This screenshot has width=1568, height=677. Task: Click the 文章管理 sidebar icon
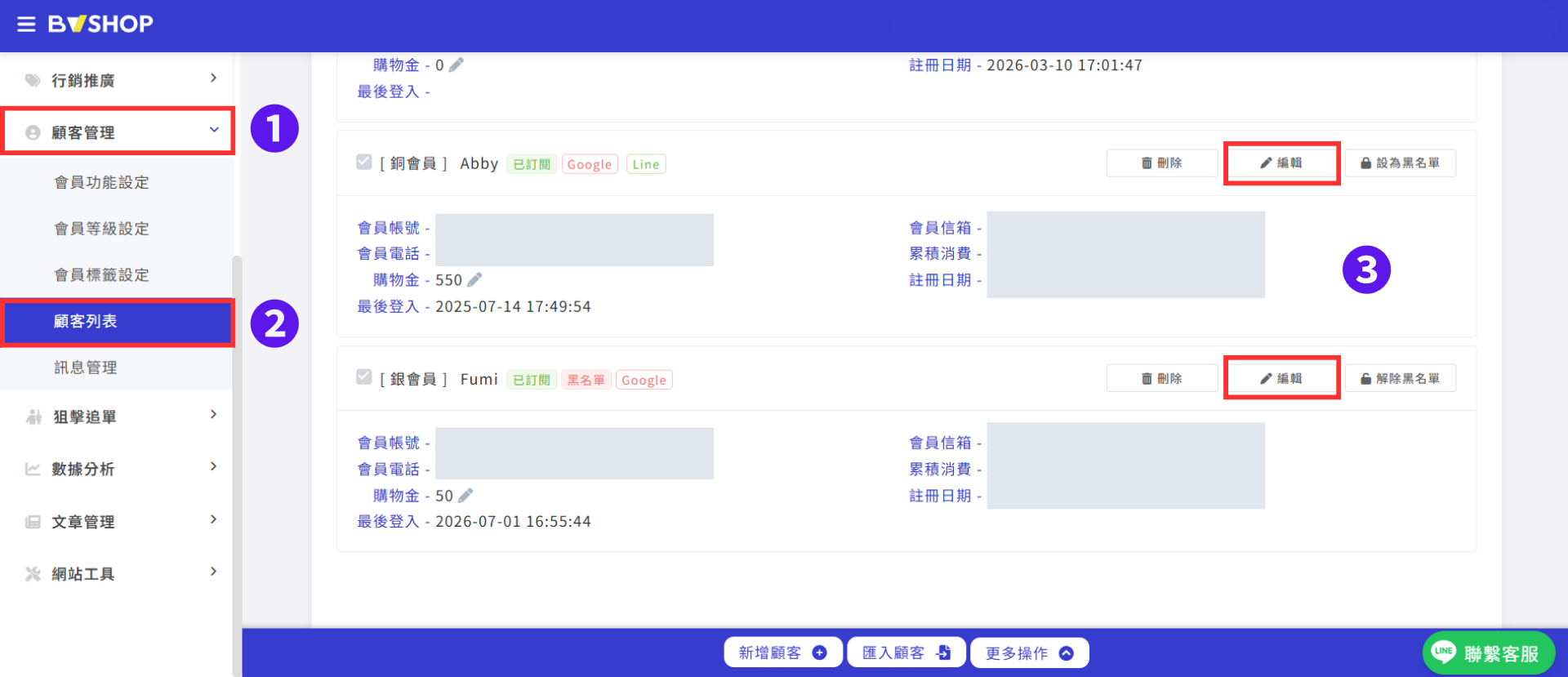click(x=33, y=521)
